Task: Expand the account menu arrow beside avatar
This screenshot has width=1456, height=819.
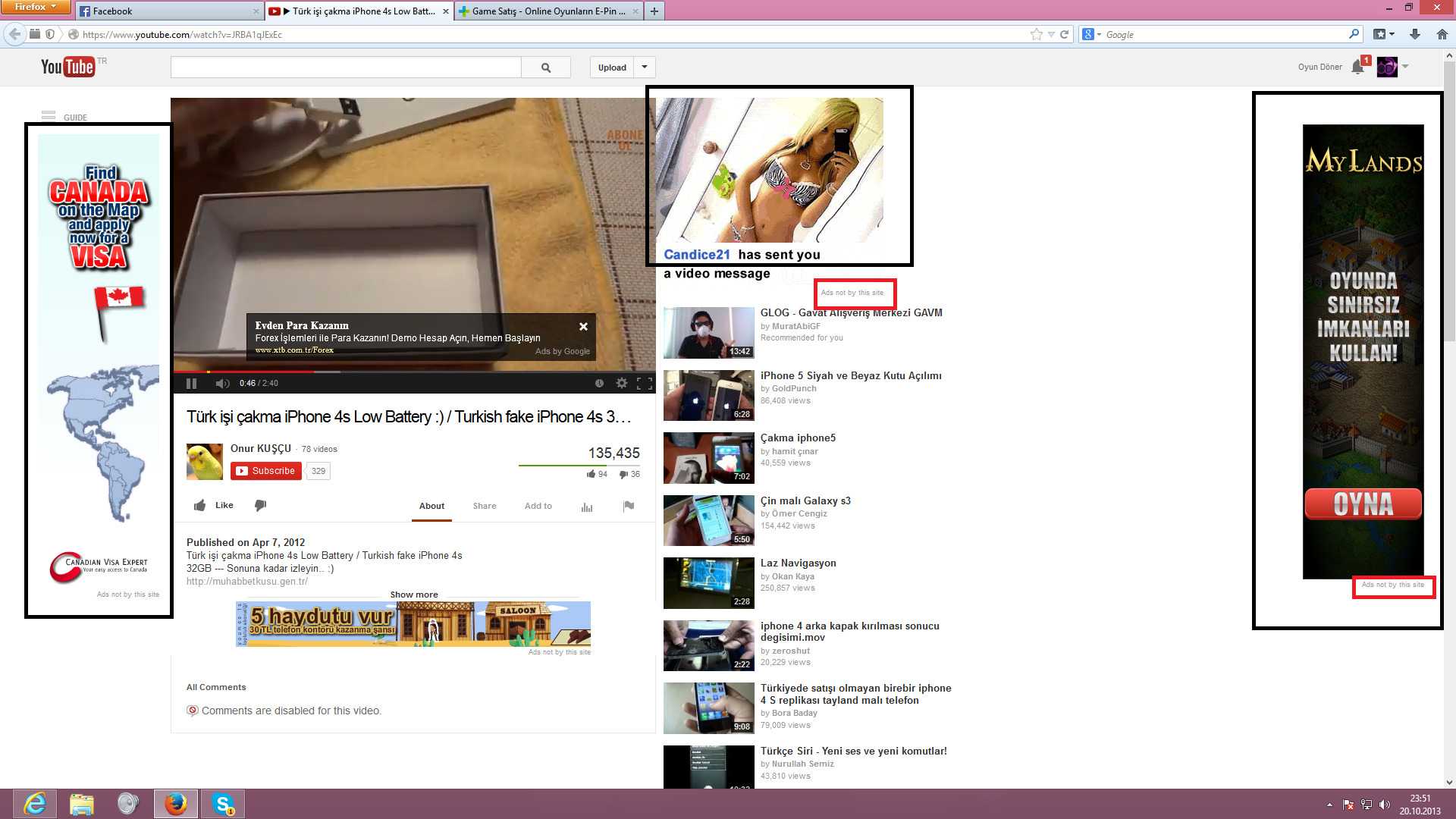Action: click(x=1405, y=67)
